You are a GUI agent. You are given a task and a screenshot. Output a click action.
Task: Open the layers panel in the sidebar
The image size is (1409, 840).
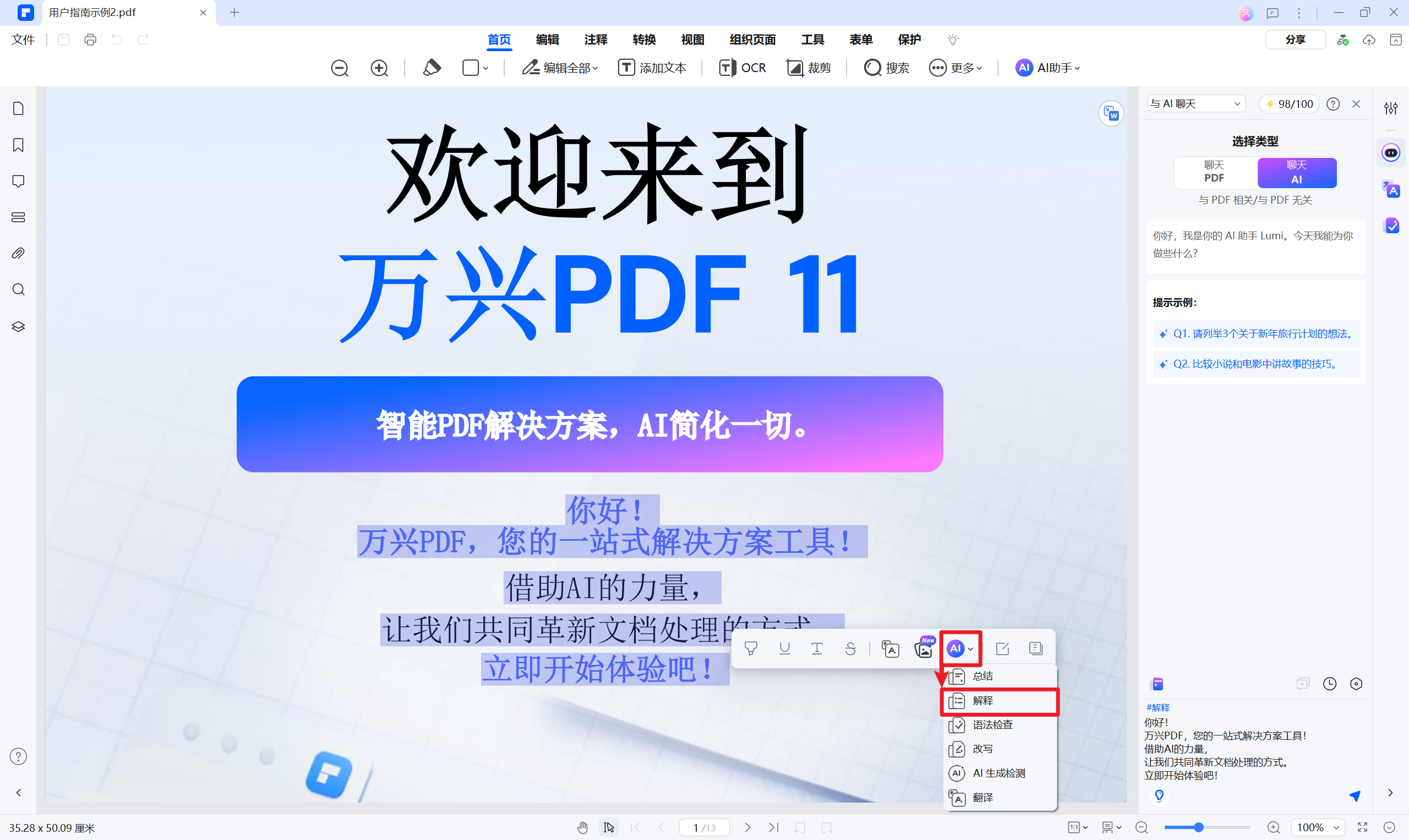tap(18, 326)
